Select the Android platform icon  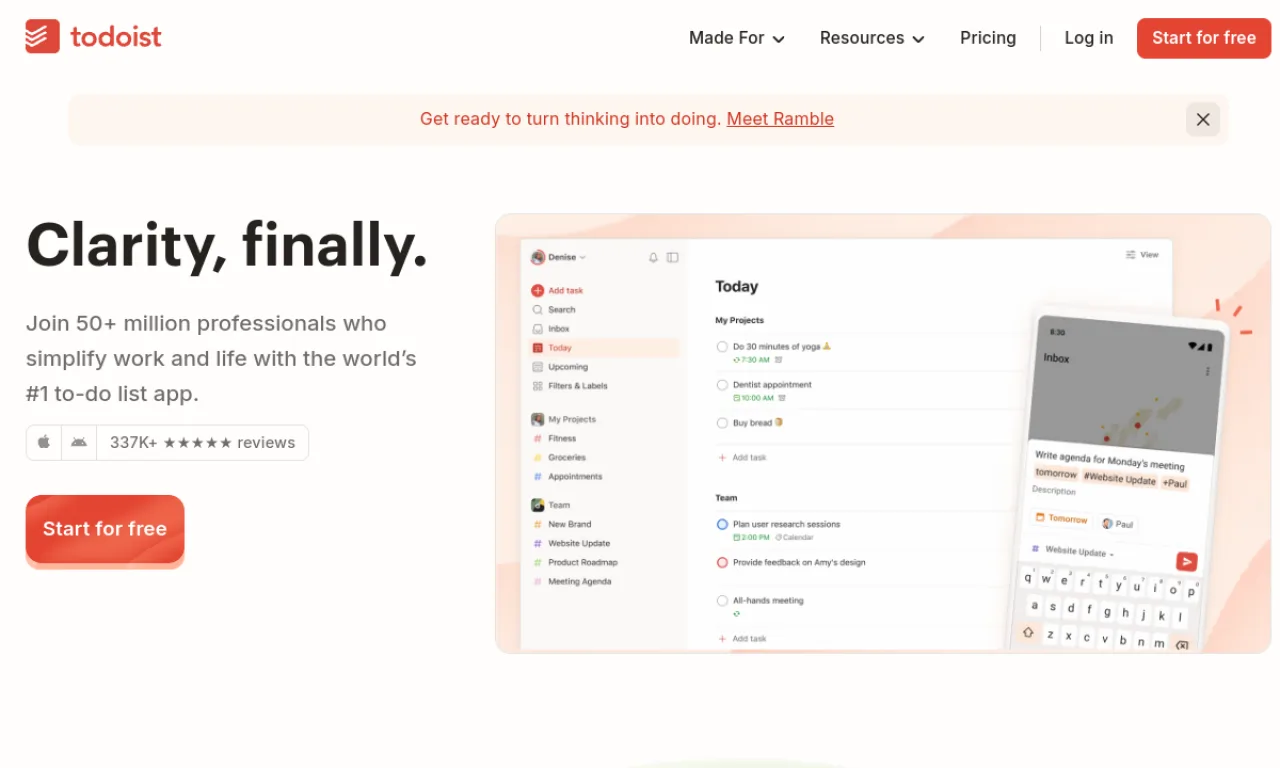pyautogui.click(x=79, y=442)
